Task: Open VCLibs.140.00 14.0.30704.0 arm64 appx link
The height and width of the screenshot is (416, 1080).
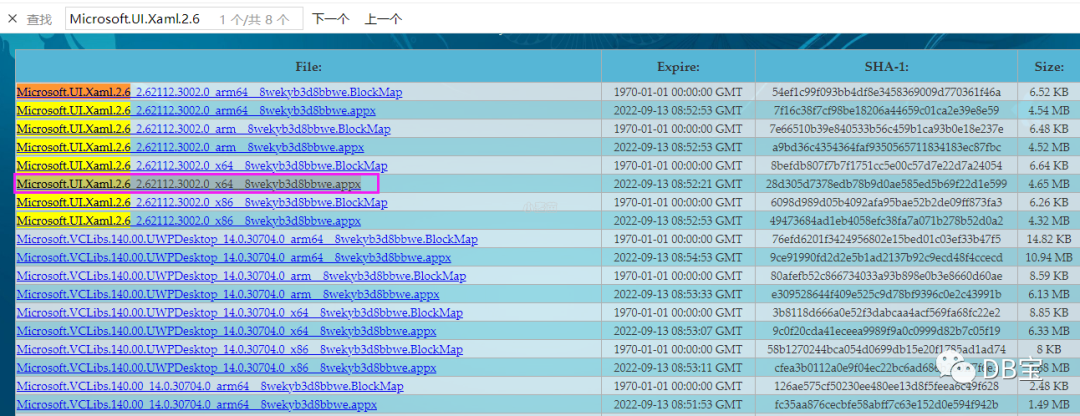Action: click(x=197, y=405)
